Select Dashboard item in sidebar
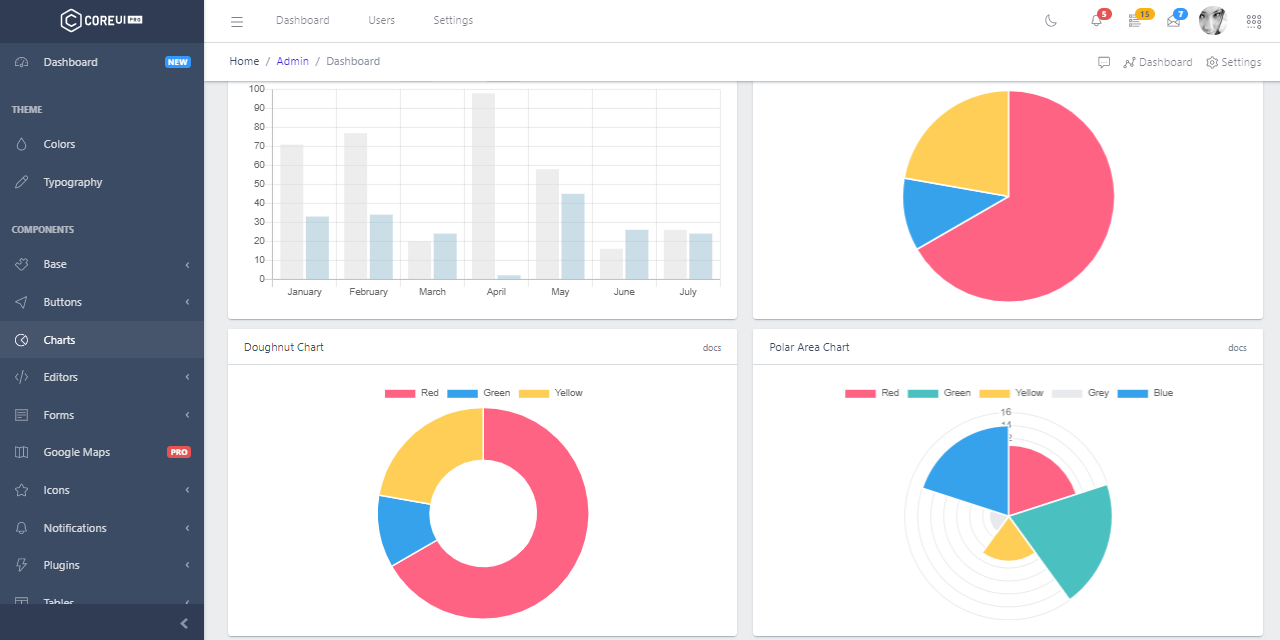 pos(102,62)
